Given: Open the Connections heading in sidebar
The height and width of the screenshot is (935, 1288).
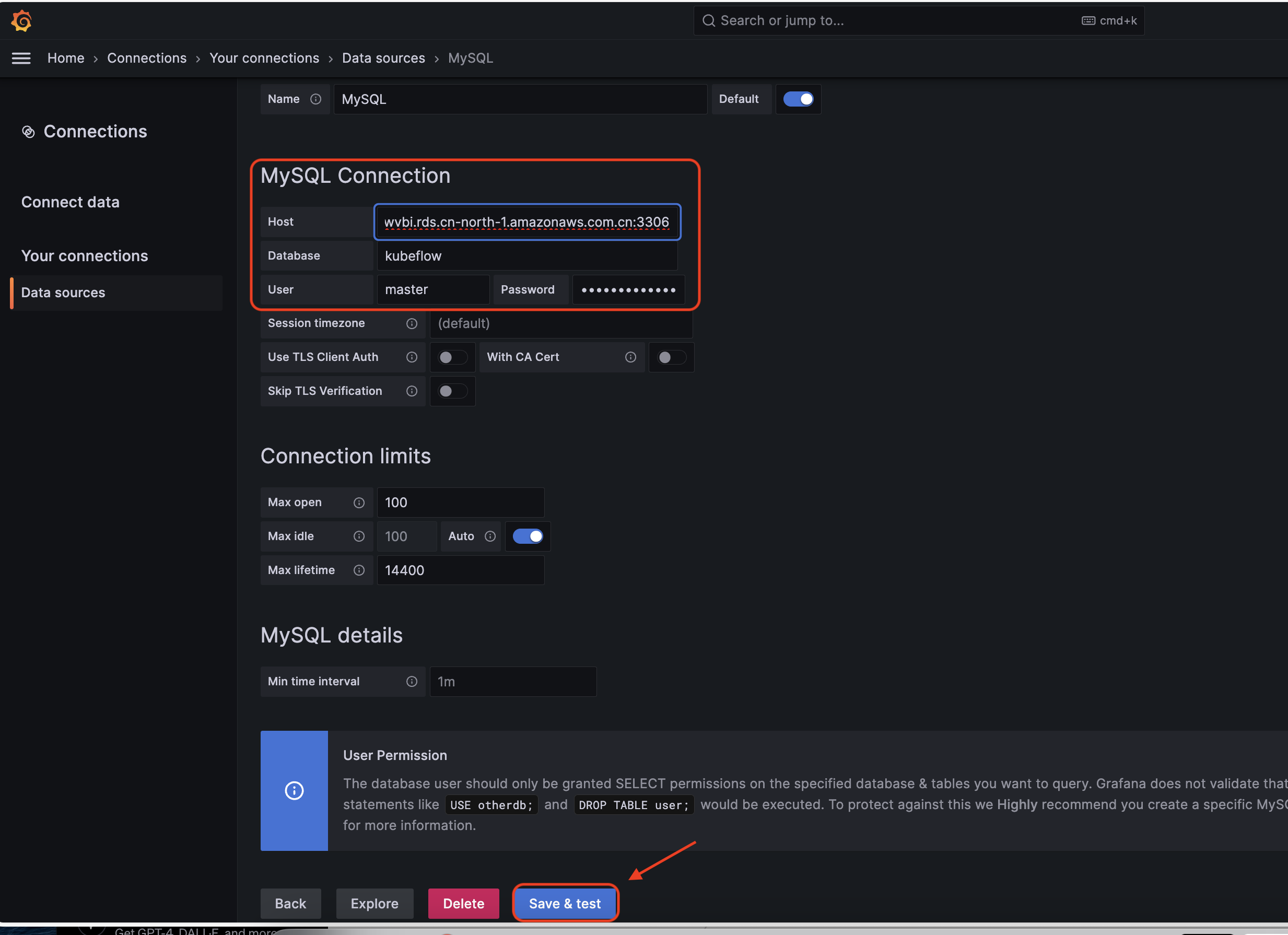Looking at the screenshot, I should [96, 132].
